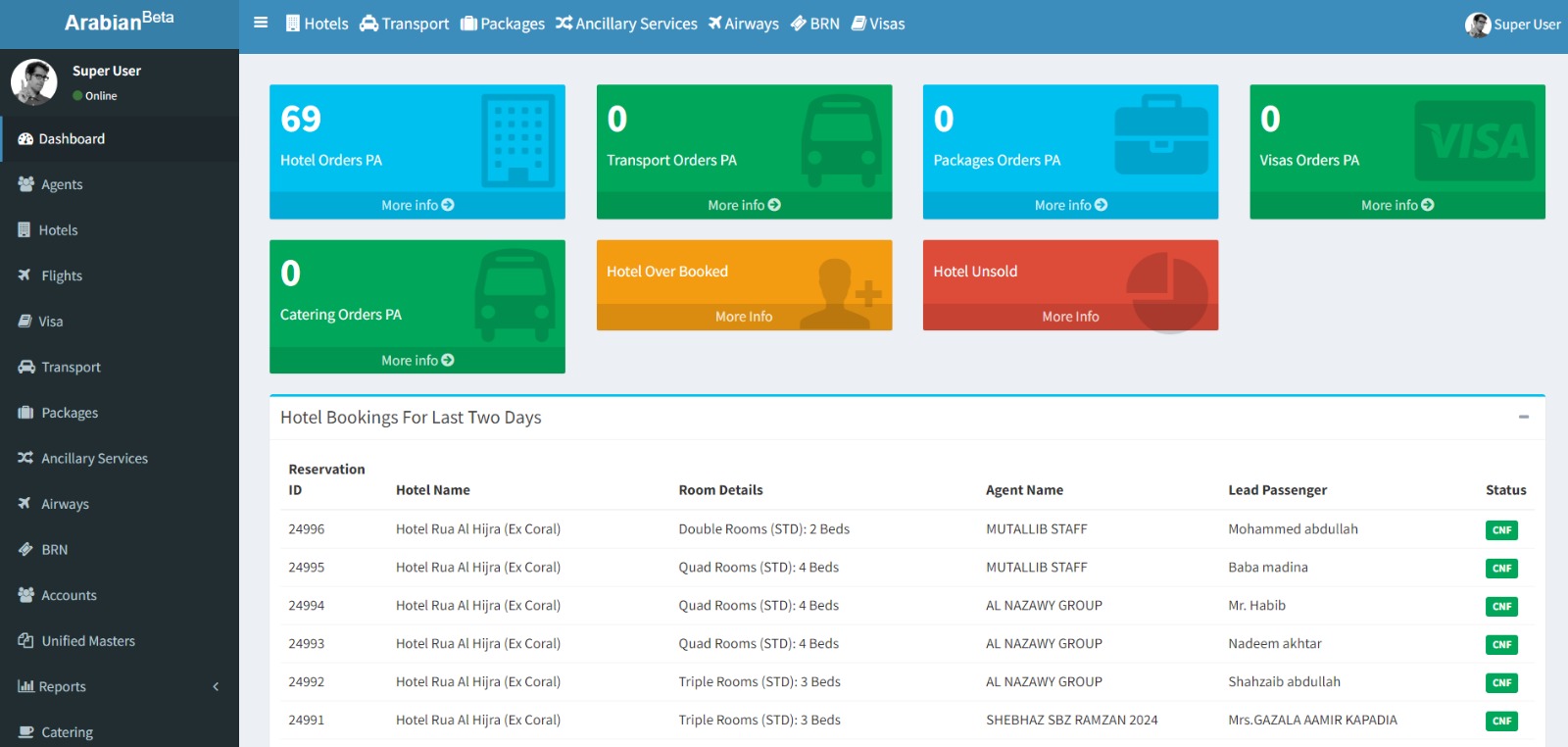Click the Packages suitcase icon in sidebar
This screenshot has width=1568, height=747.
pyautogui.click(x=26, y=413)
